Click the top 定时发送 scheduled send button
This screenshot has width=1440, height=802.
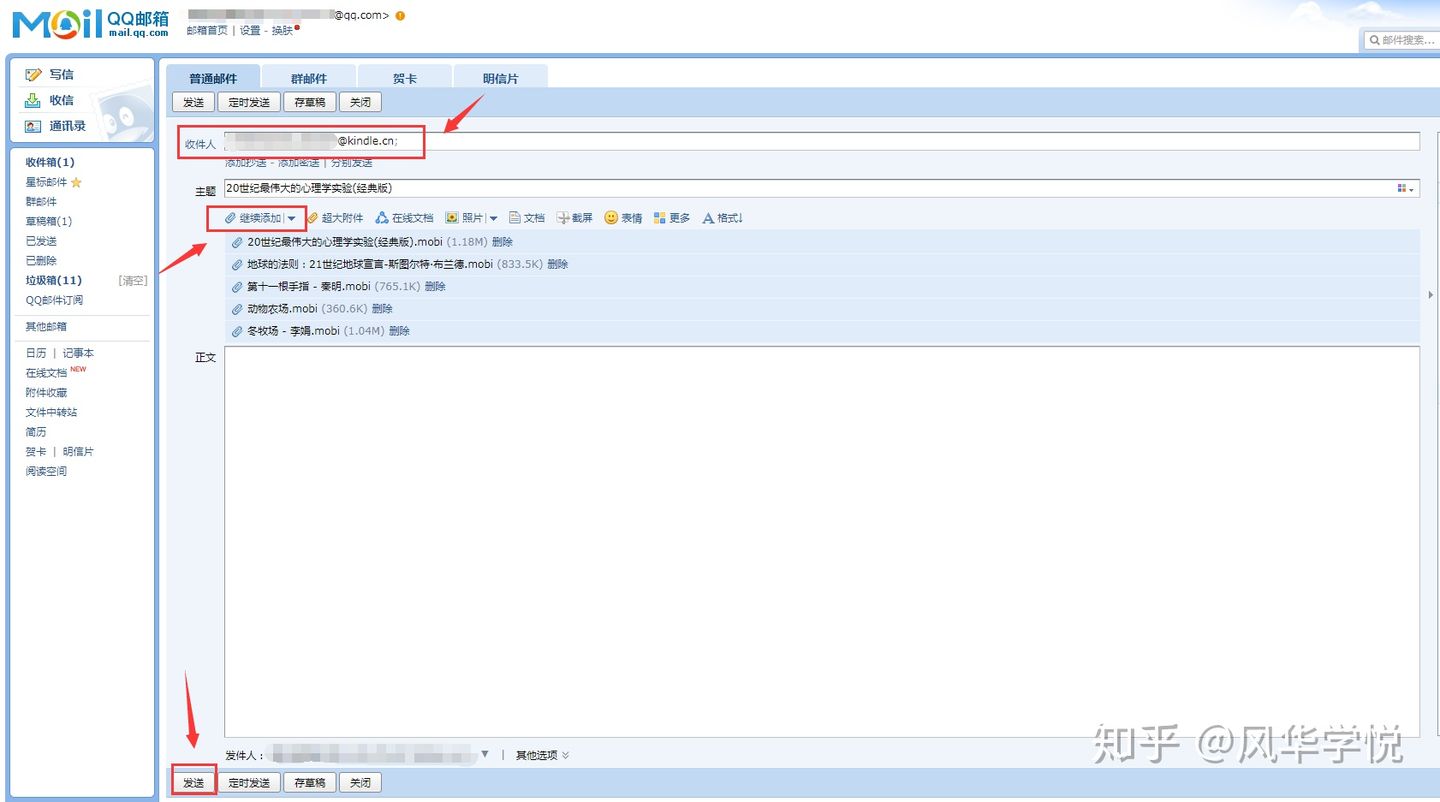pyautogui.click(x=249, y=102)
